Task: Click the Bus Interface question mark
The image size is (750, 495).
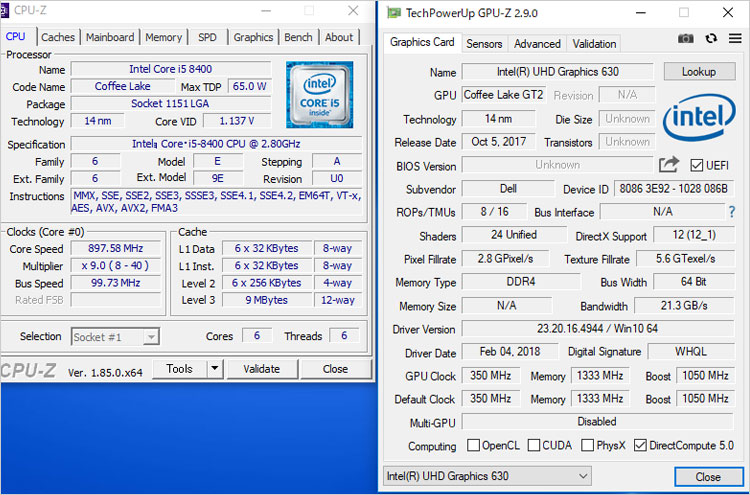Action: pyautogui.click(x=732, y=212)
